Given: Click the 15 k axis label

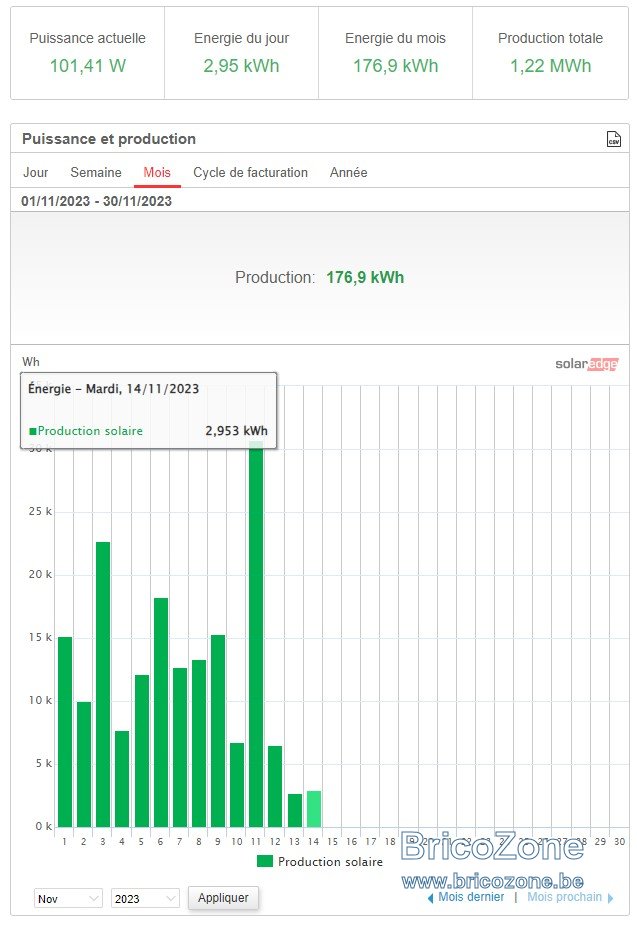Looking at the screenshot, I should [40, 637].
